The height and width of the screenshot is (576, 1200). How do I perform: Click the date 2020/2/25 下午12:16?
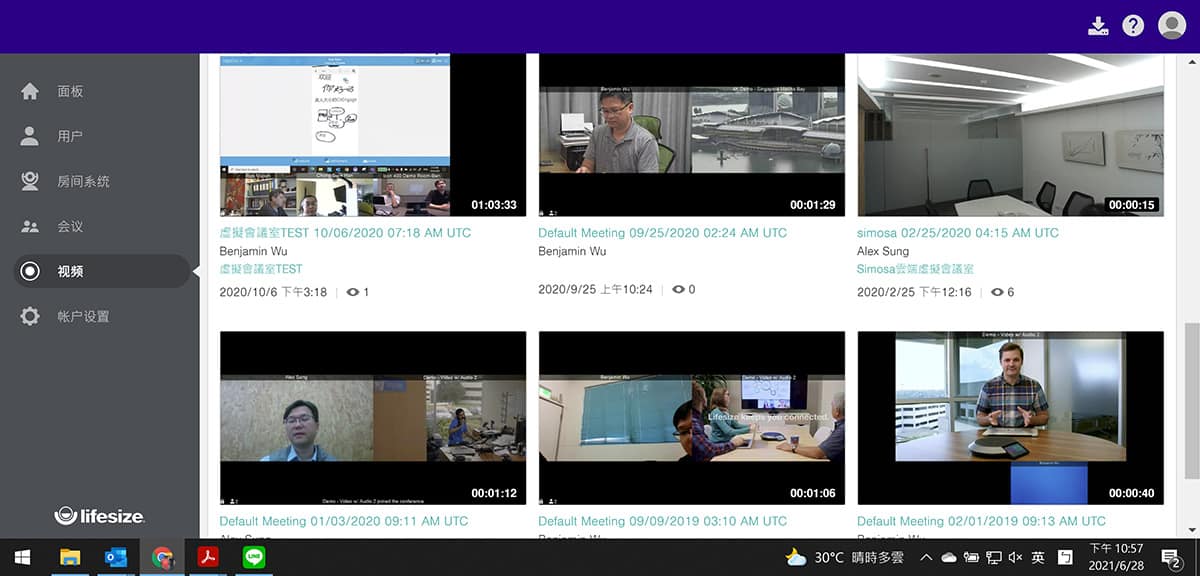(915, 292)
